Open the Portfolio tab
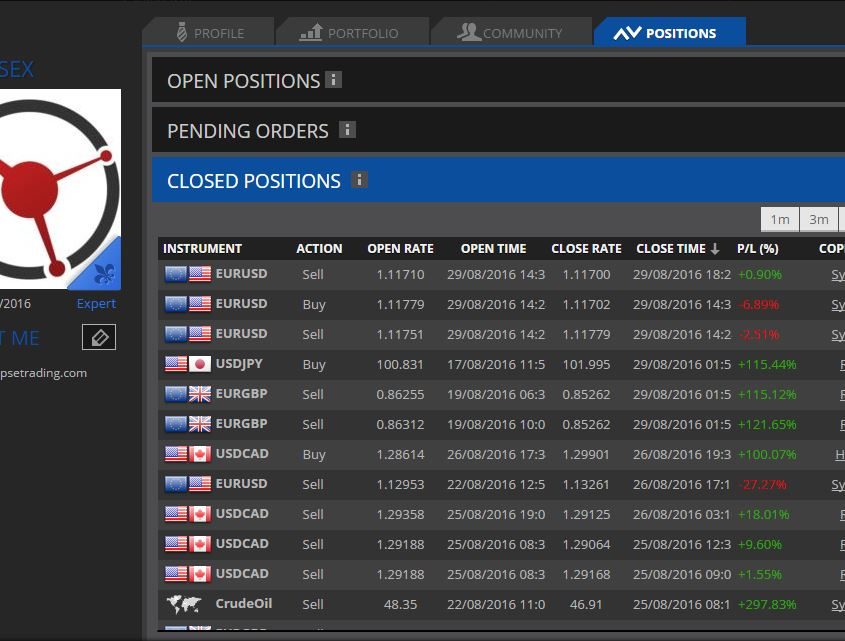 pos(349,33)
